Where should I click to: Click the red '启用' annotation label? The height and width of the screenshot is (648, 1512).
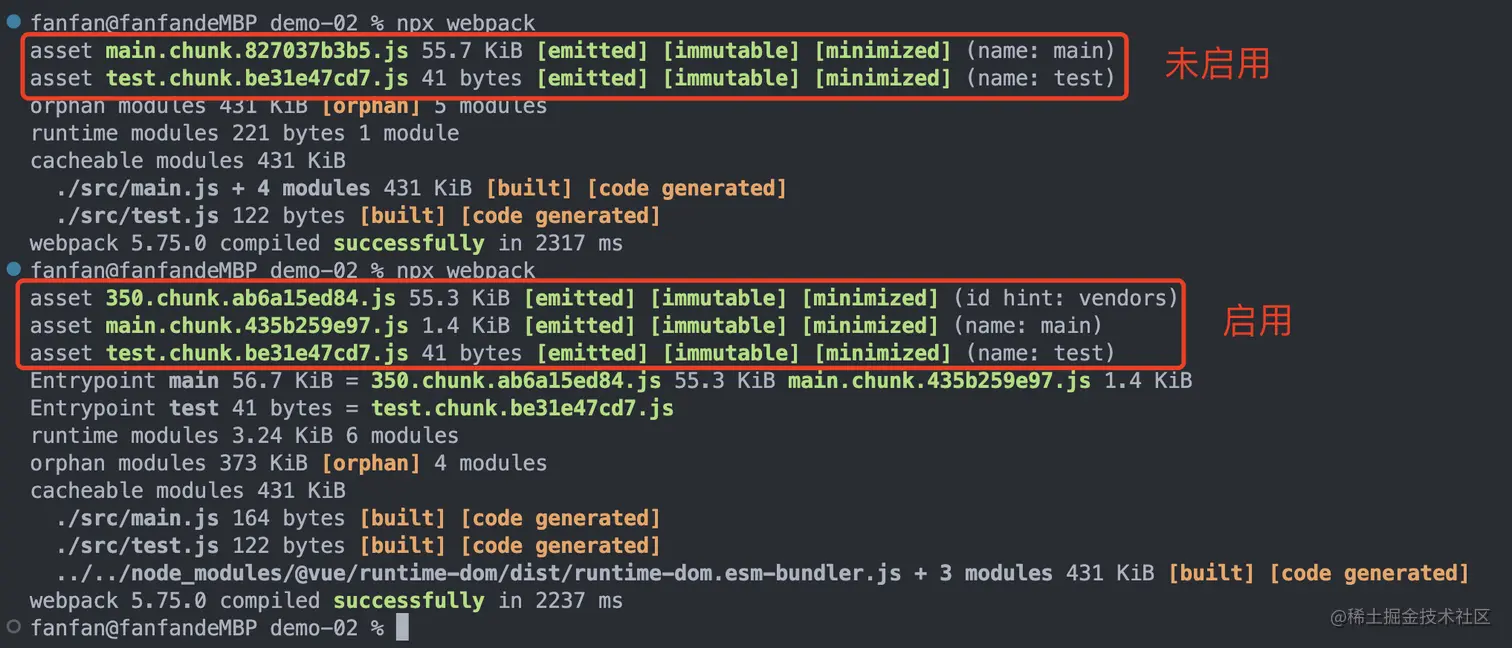pyautogui.click(x=1258, y=321)
